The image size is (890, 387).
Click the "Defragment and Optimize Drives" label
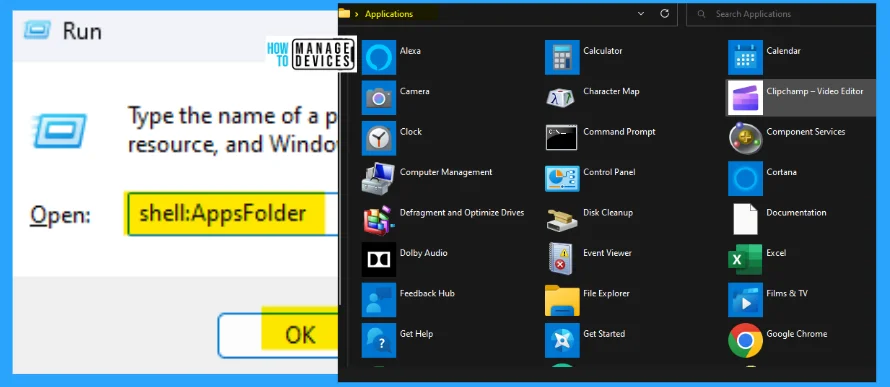pyautogui.click(x=462, y=212)
